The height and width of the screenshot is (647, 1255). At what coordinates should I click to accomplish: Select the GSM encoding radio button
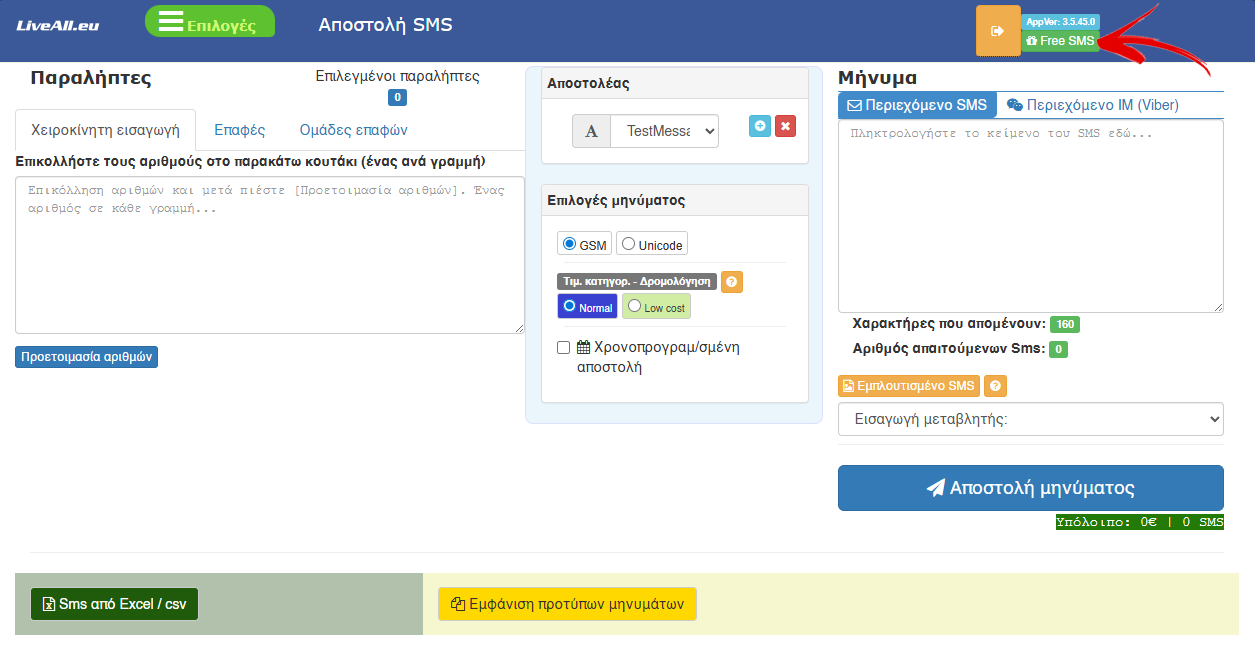pos(570,244)
